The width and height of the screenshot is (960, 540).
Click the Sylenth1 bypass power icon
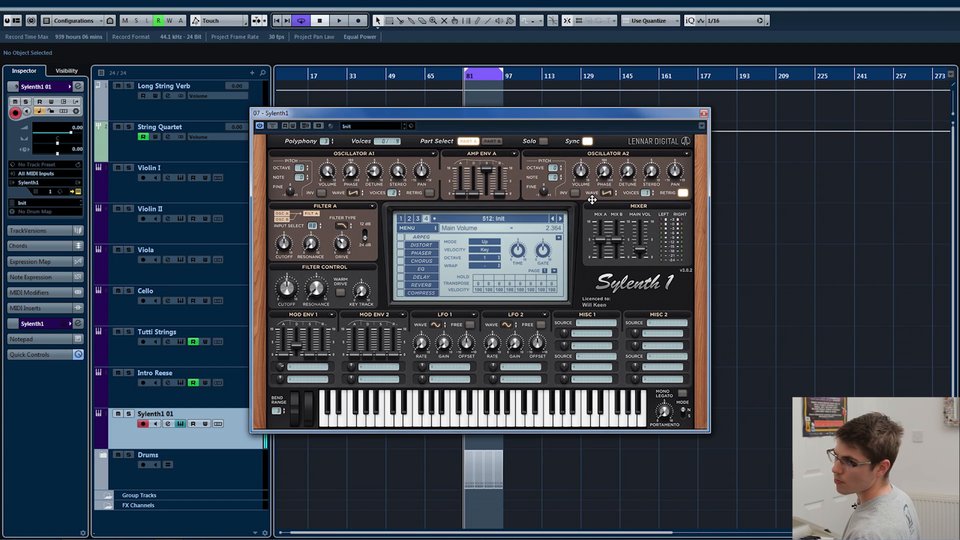tap(260, 126)
